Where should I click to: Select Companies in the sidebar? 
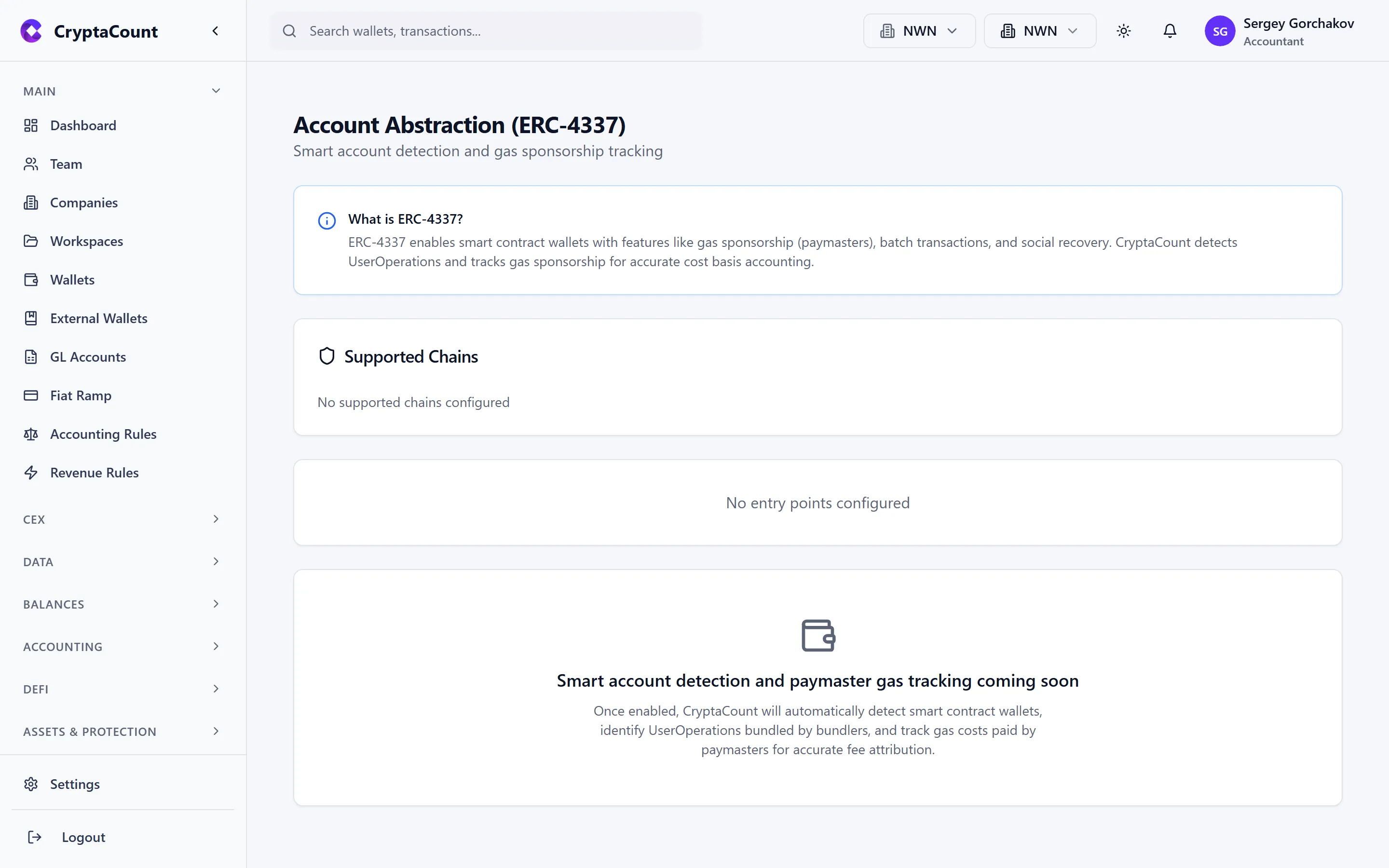pos(84,202)
